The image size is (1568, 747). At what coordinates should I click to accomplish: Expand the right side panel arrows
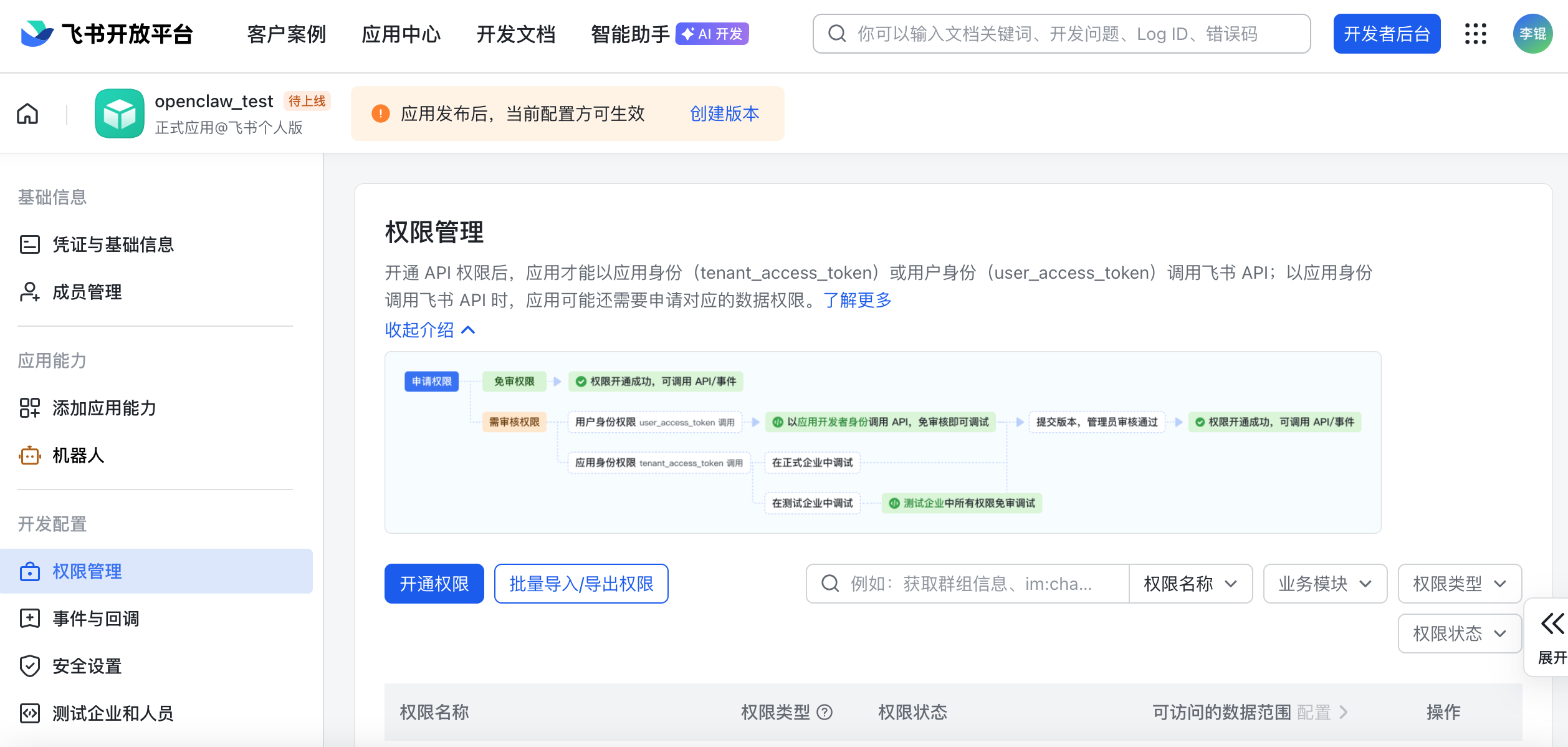[x=1551, y=624]
